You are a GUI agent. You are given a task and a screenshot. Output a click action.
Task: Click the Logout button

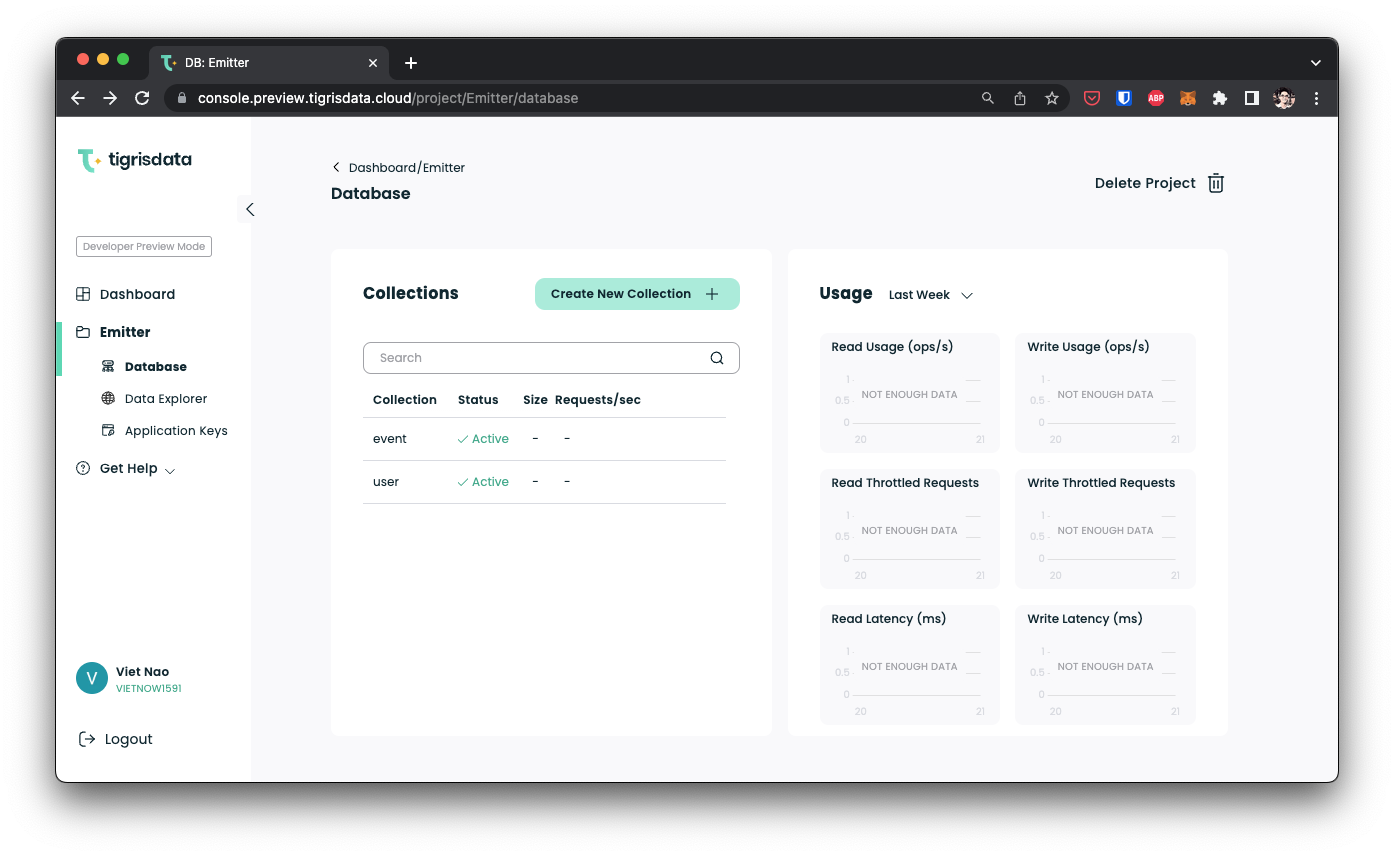coord(115,739)
